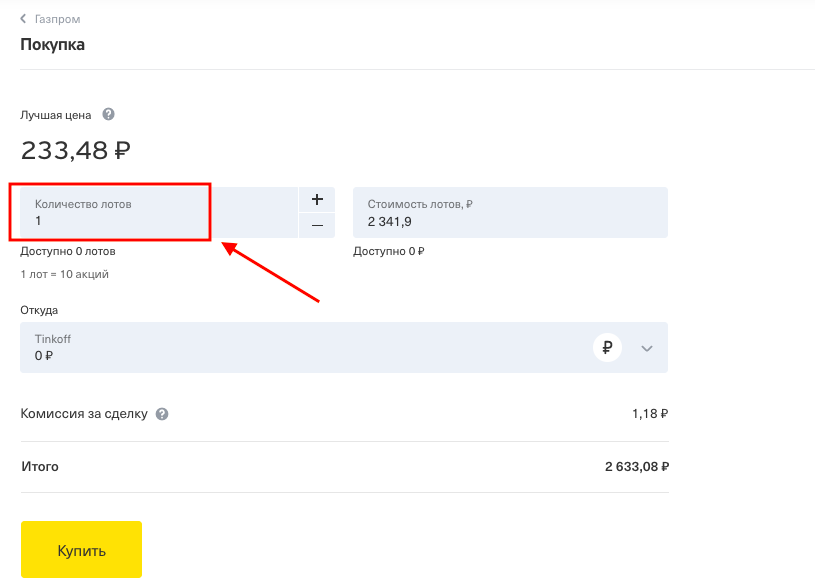Click the ruble currency icon in account selector

(607, 348)
